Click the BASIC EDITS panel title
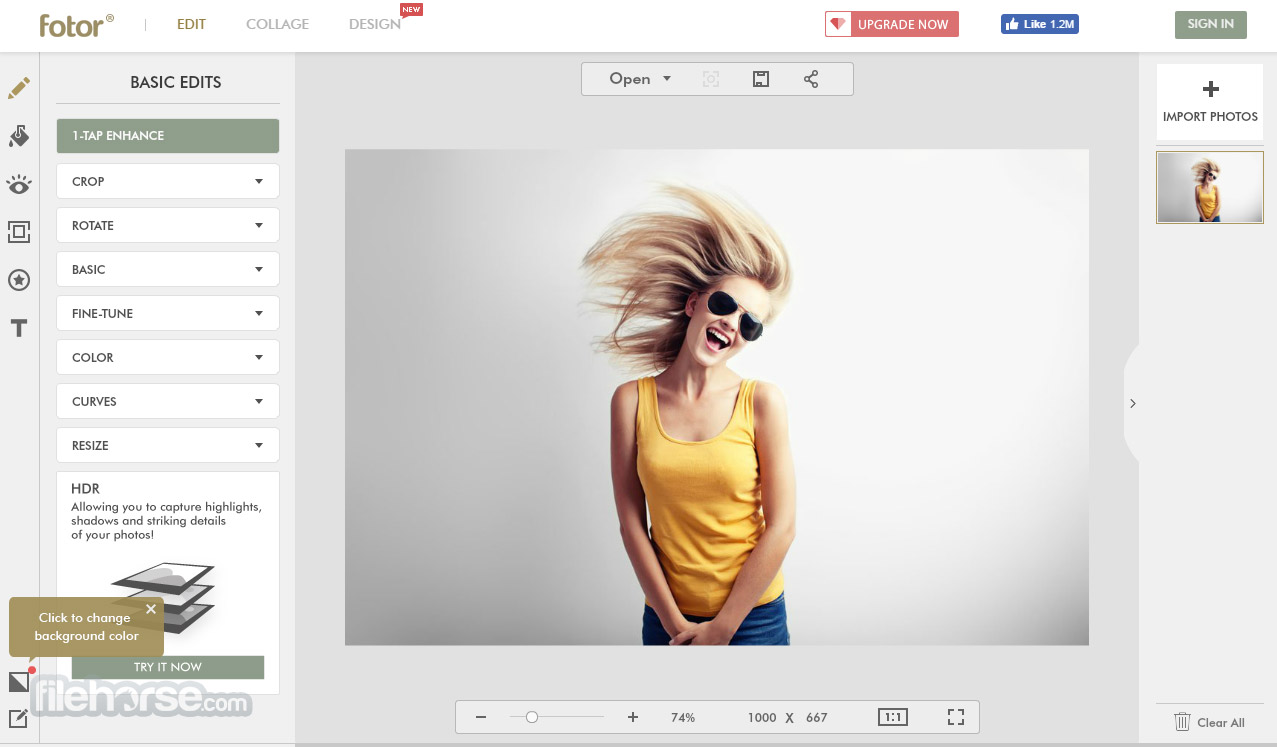The height and width of the screenshot is (747, 1277). click(x=176, y=82)
